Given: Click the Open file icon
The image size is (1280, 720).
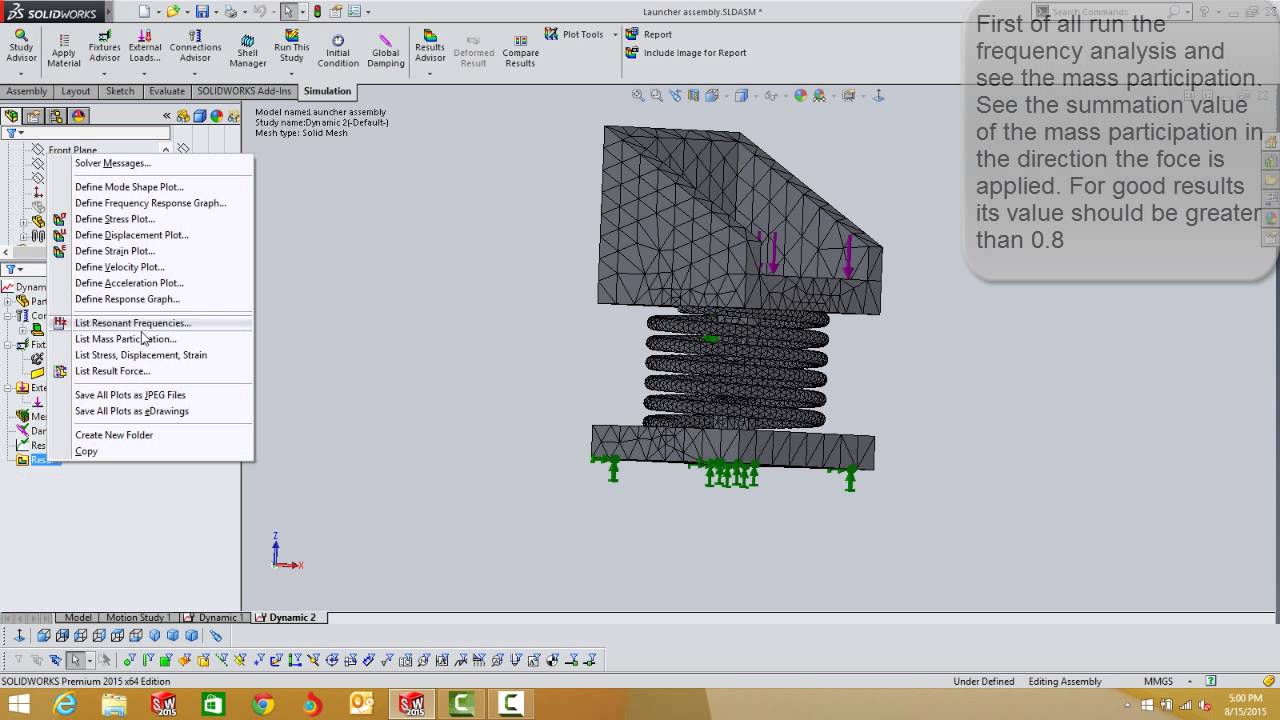Looking at the screenshot, I should 173,12.
